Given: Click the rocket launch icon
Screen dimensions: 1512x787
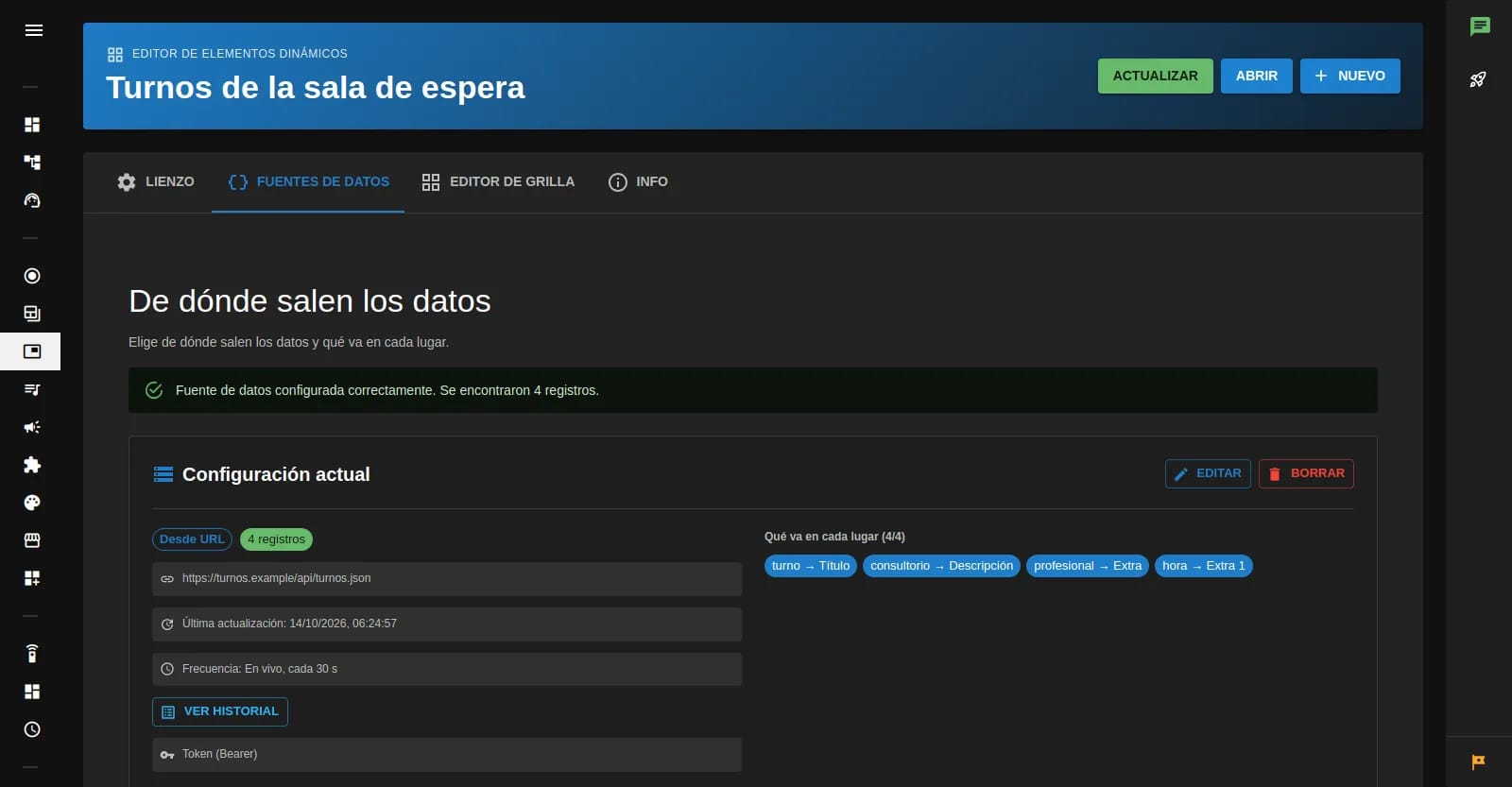Looking at the screenshot, I should coord(1479,79).
